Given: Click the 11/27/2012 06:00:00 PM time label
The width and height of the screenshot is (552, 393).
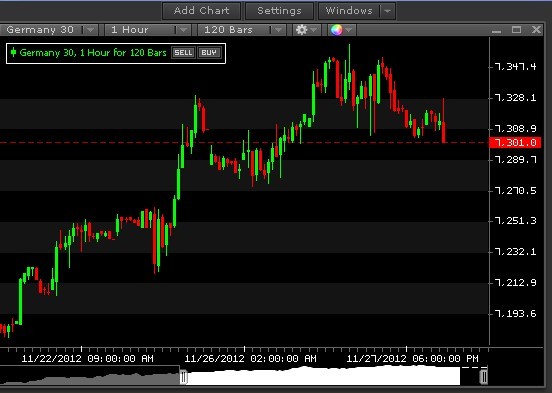Looking at the screenshot, I should (x=412, y=359).
